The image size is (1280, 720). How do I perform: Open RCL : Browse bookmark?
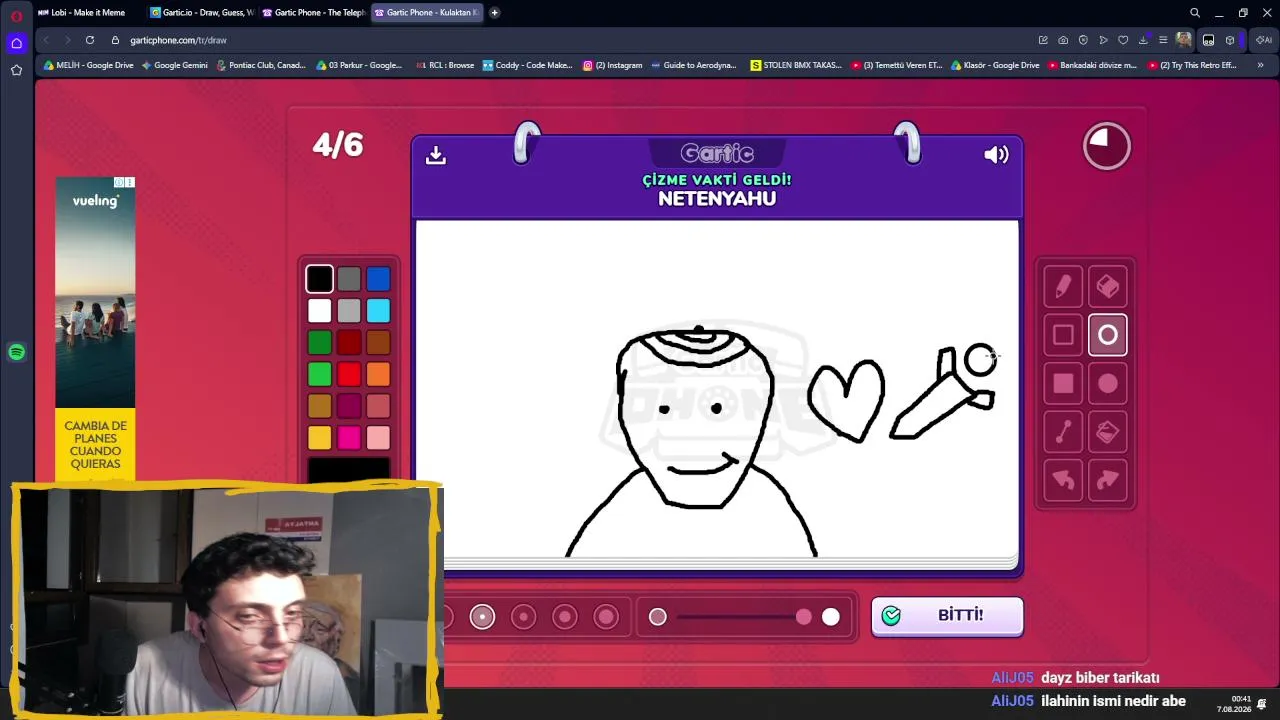[444, 65]
